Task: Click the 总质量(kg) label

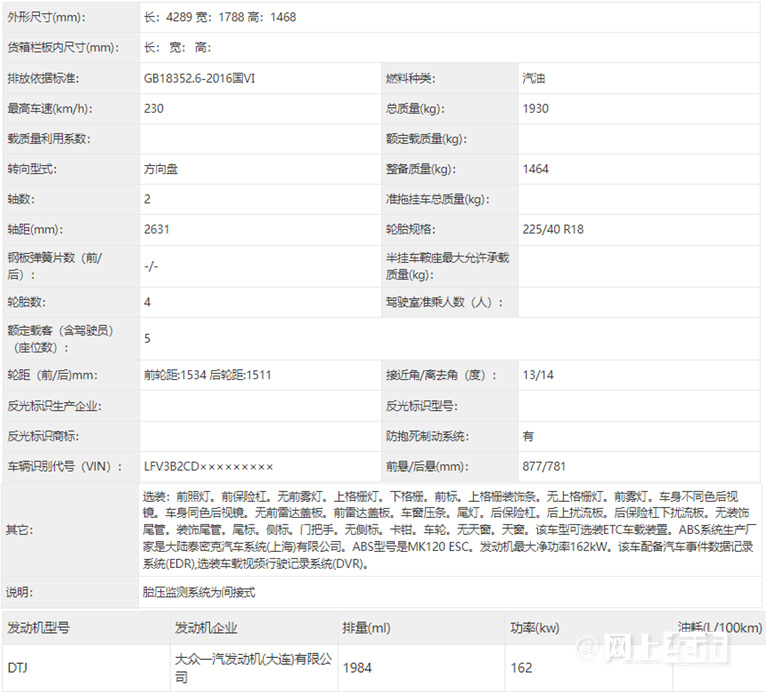Action: click(415, 108)
